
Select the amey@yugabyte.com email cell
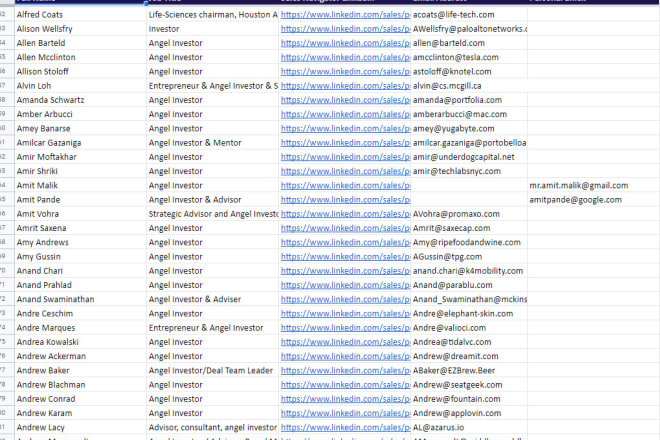(x=469, y=129)
